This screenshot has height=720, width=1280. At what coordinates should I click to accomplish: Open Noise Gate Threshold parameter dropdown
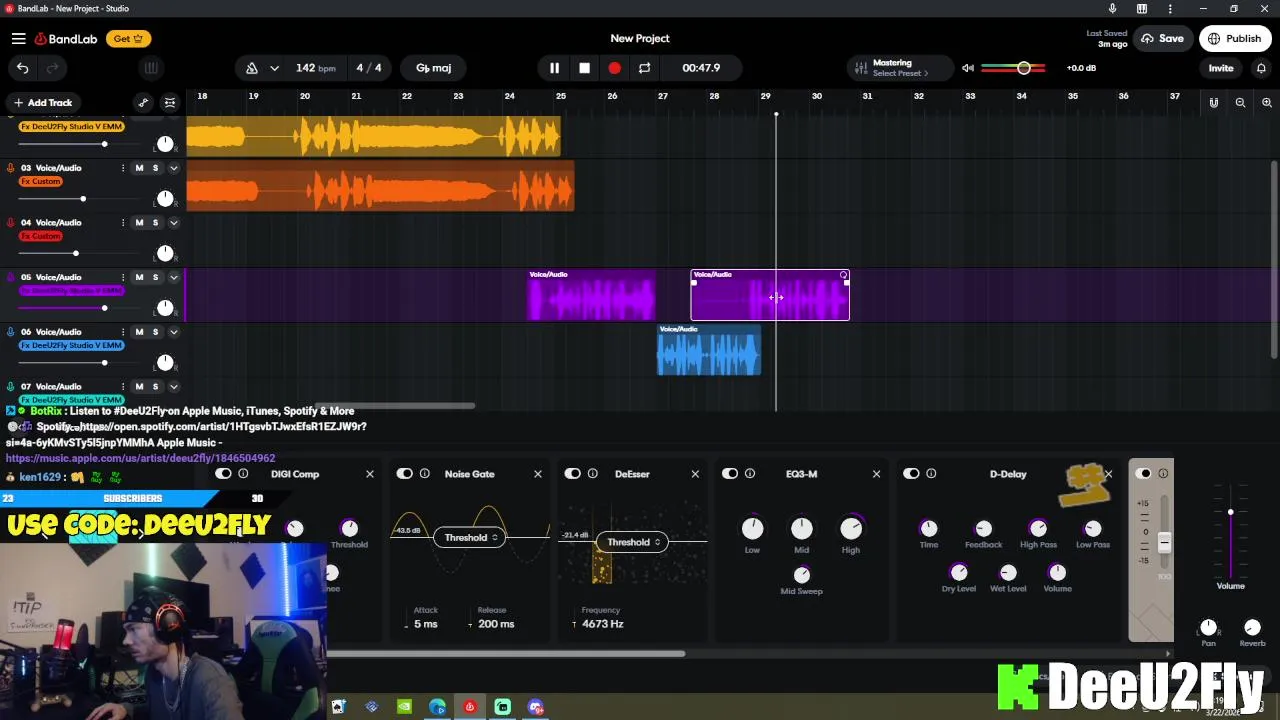(x=471, y=537)
